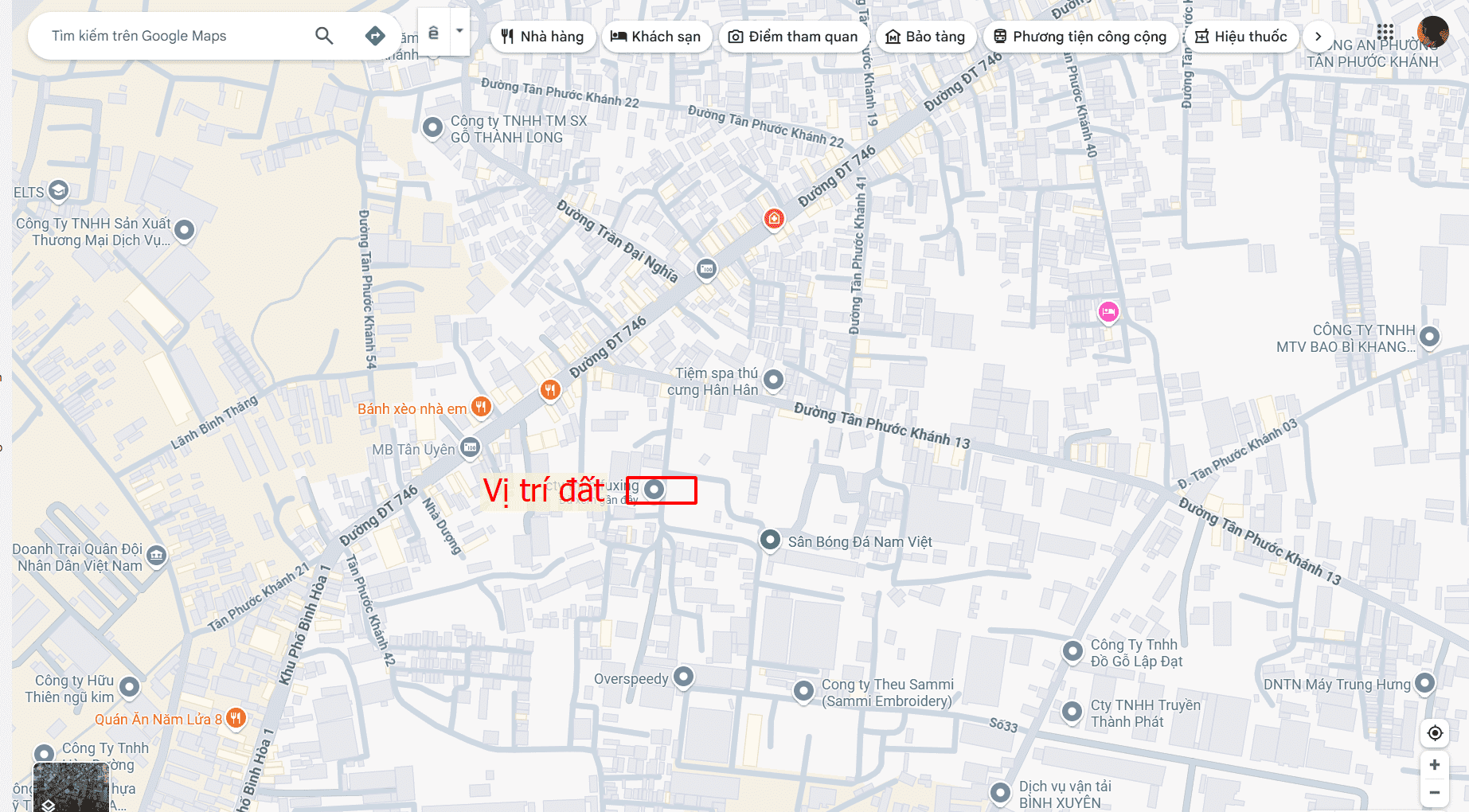Filter by Hiệu thuốc chip
The image size is (1469, 812).
tap(1241, 37)
